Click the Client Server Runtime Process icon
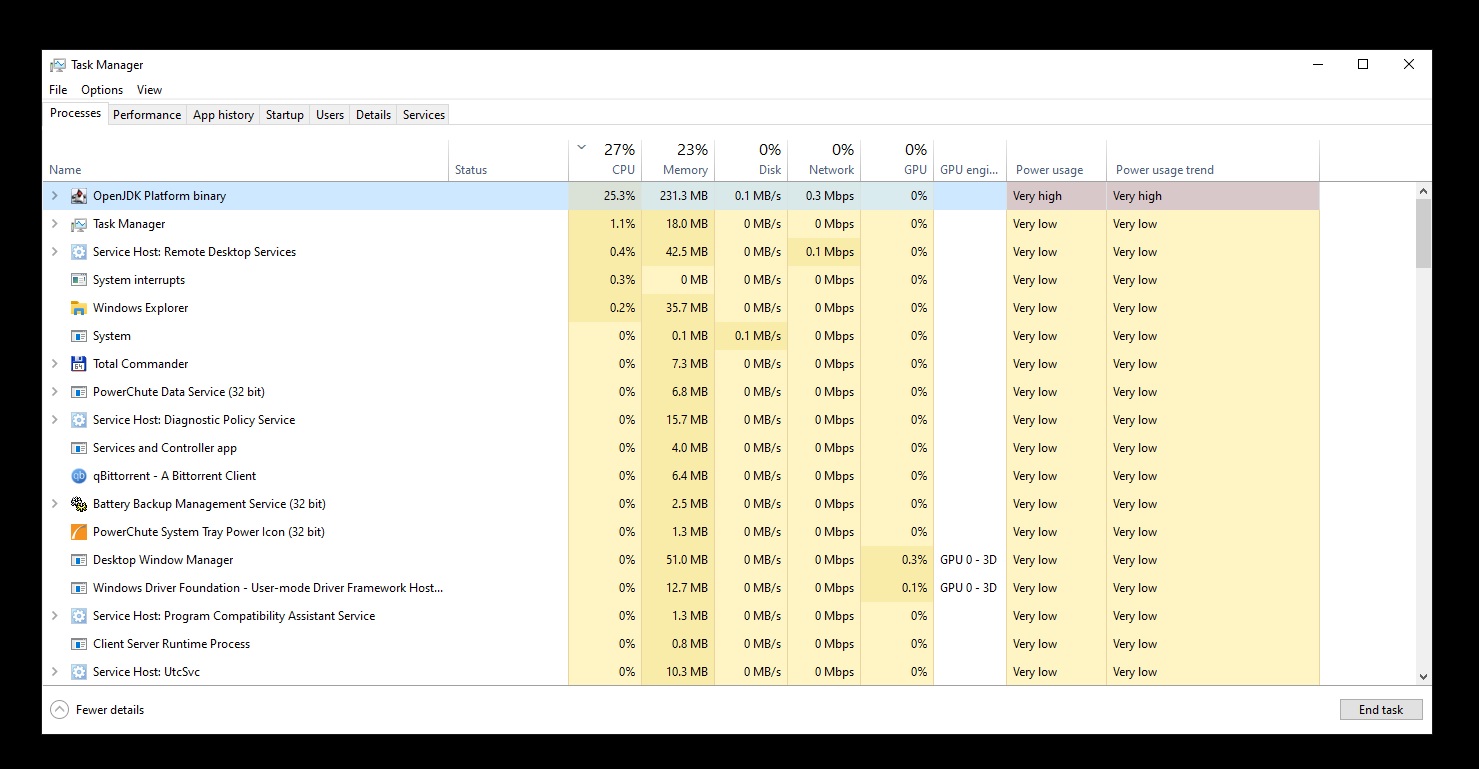The image size is (1479, 769). click(x=79, y=644)
